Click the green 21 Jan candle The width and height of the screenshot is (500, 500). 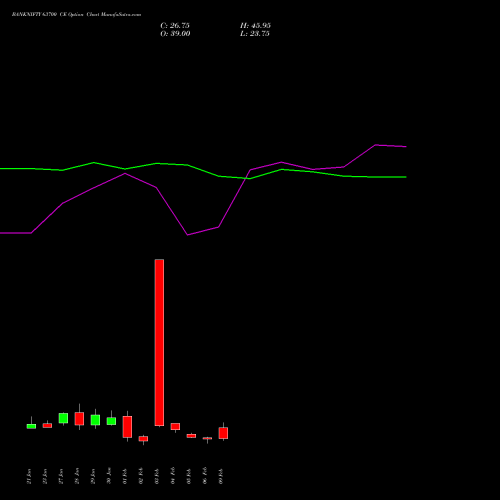click(x=31, y=426)
